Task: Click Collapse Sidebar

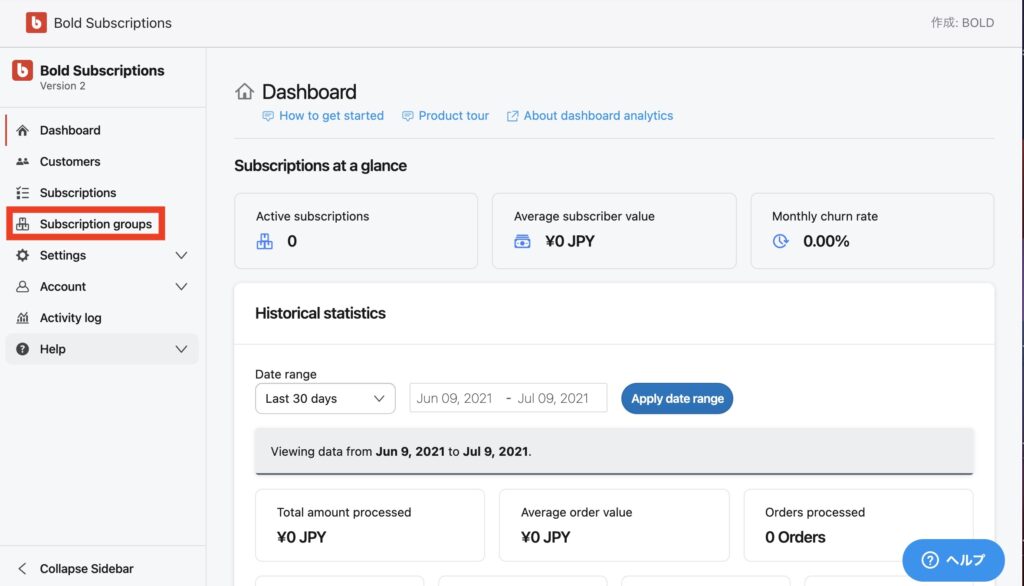Action: (x=86, y=568)
